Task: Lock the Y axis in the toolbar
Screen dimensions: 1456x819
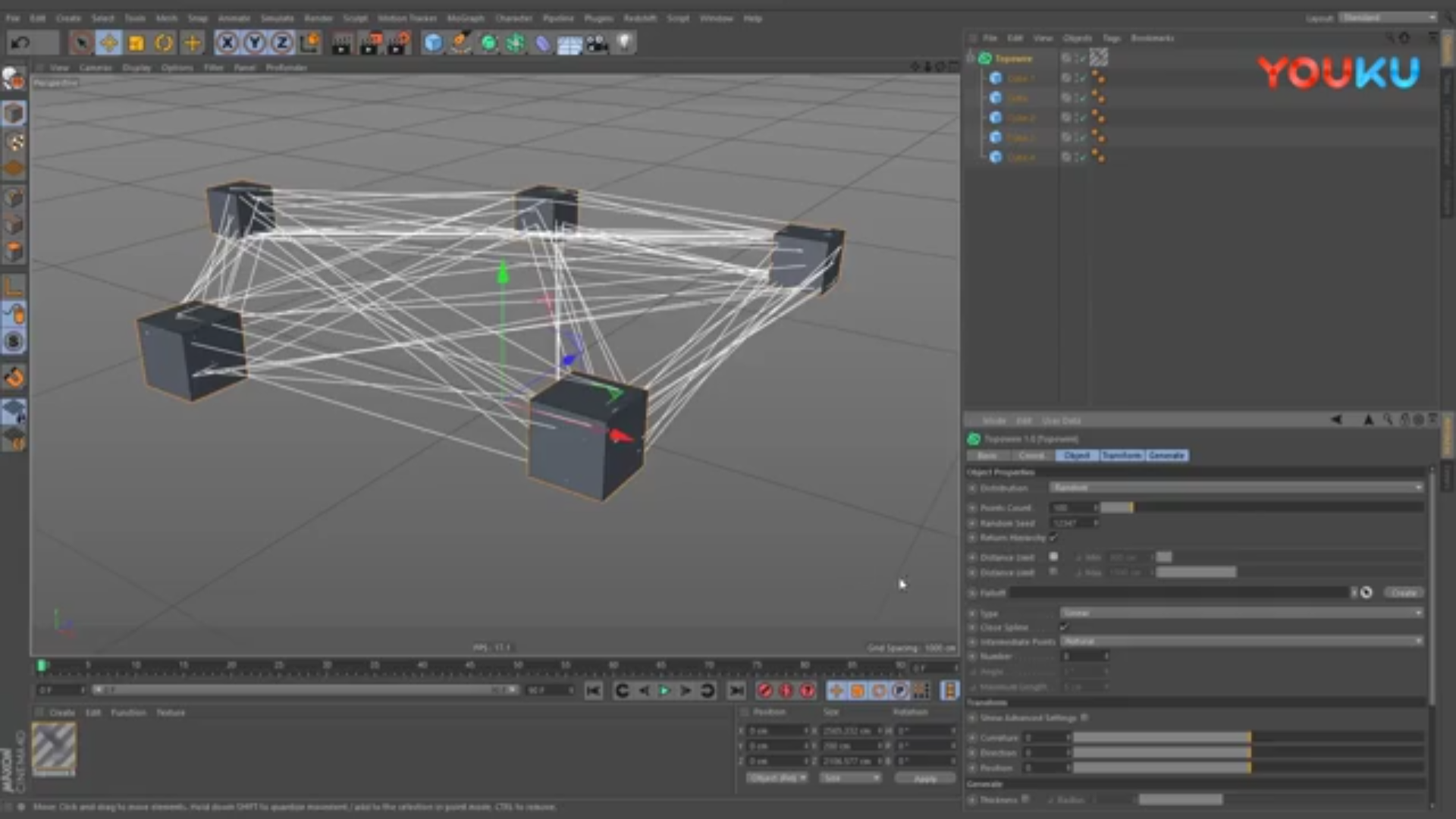Action: pyautogui.click(x=254, y=43)
